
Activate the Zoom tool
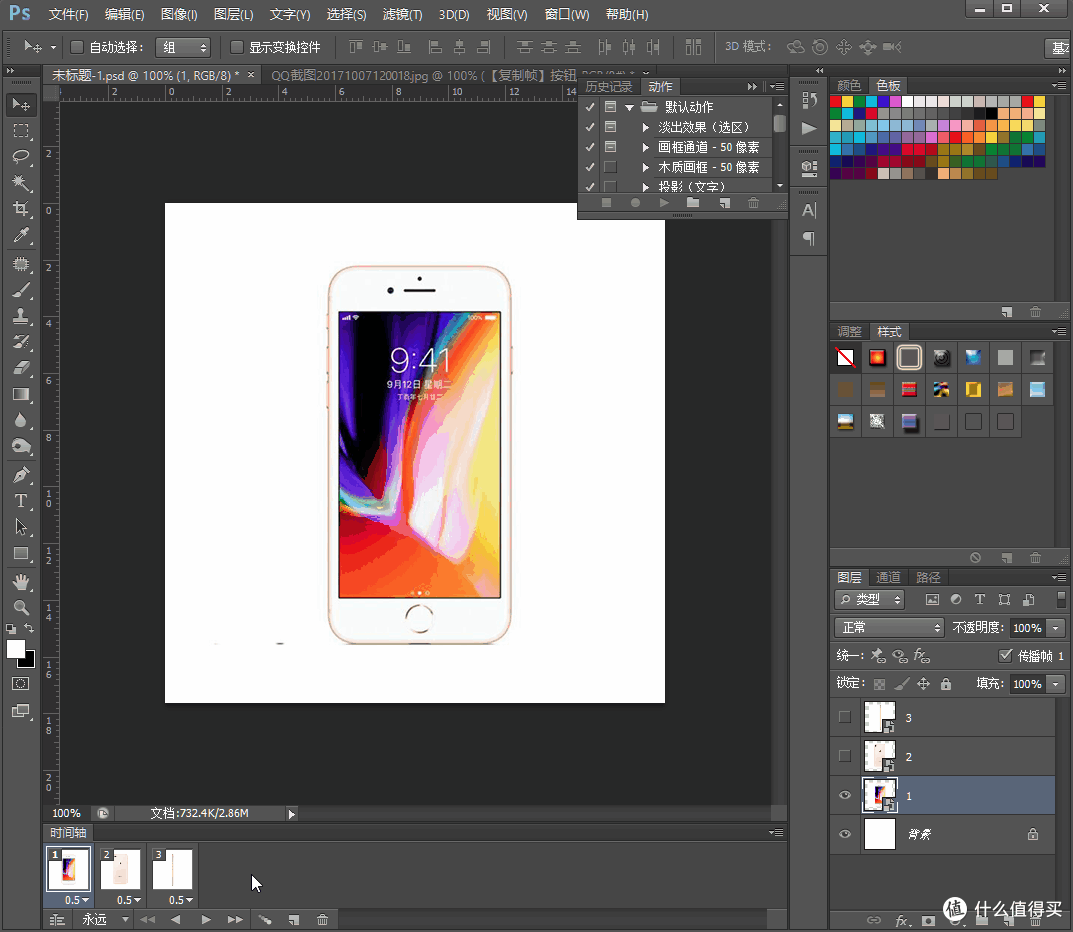pos(21,608)
